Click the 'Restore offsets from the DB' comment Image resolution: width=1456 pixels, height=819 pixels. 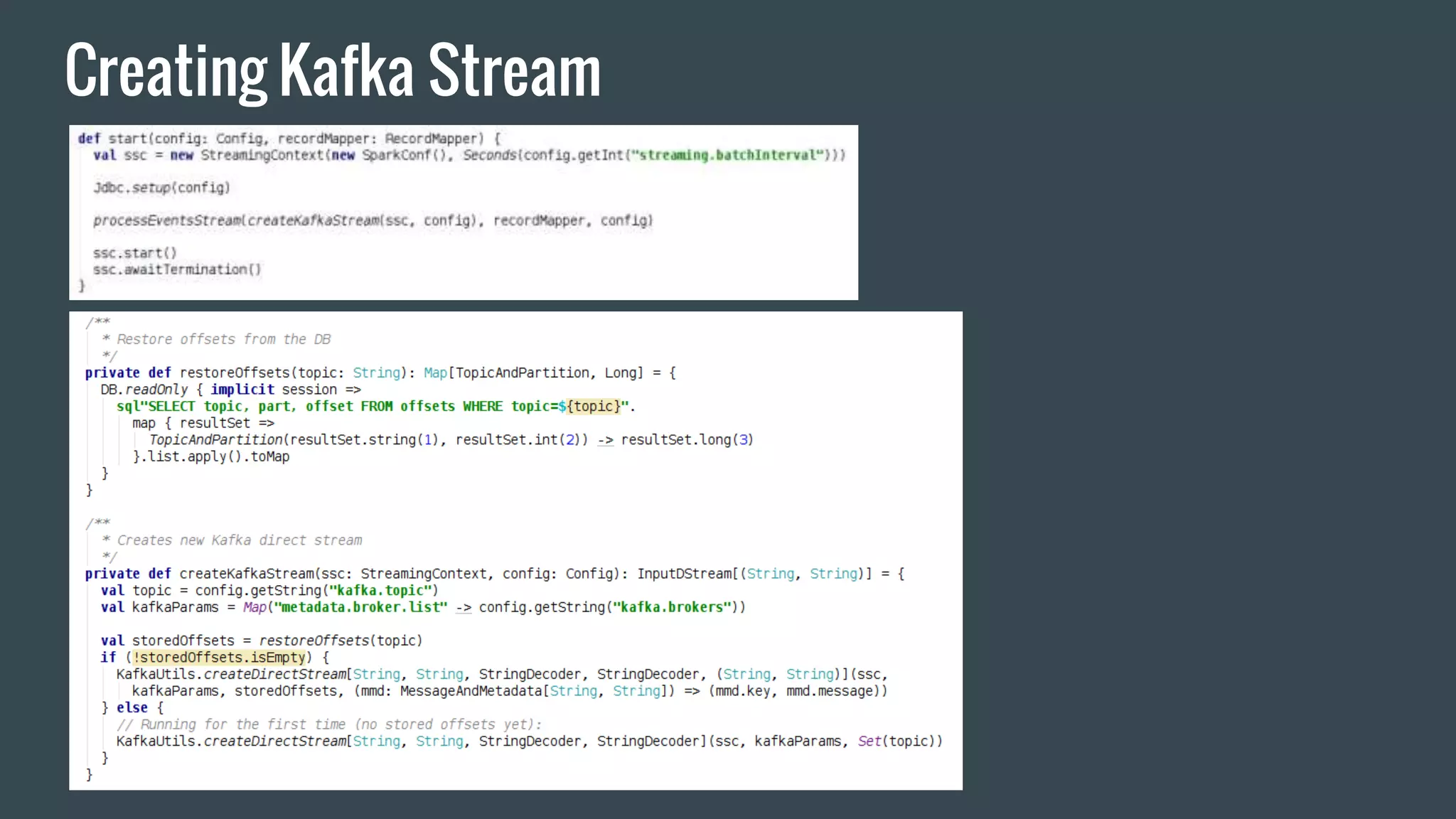click(216, 339)
